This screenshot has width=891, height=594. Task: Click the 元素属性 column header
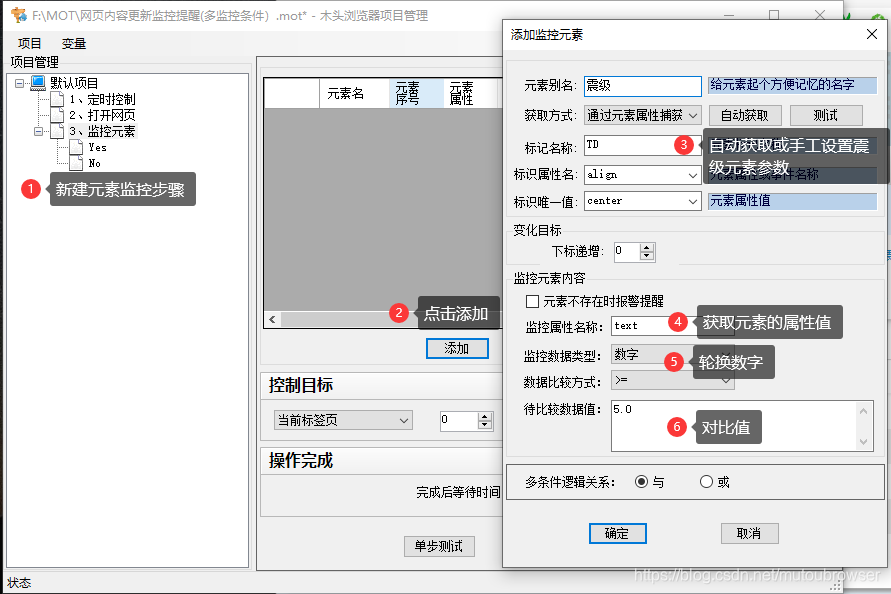(x=470, y=93)
